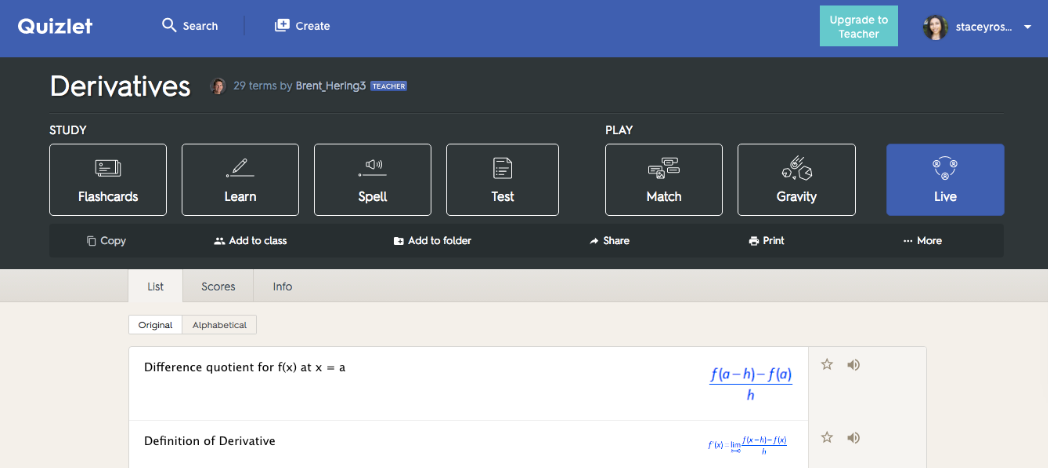This screenshot has height=468, width=1048.
Task: Click the Print icon
Action: [754, 241]
